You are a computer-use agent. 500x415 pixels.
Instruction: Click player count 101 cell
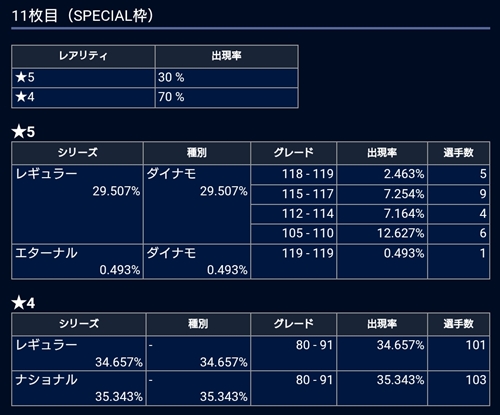point(459,353)
